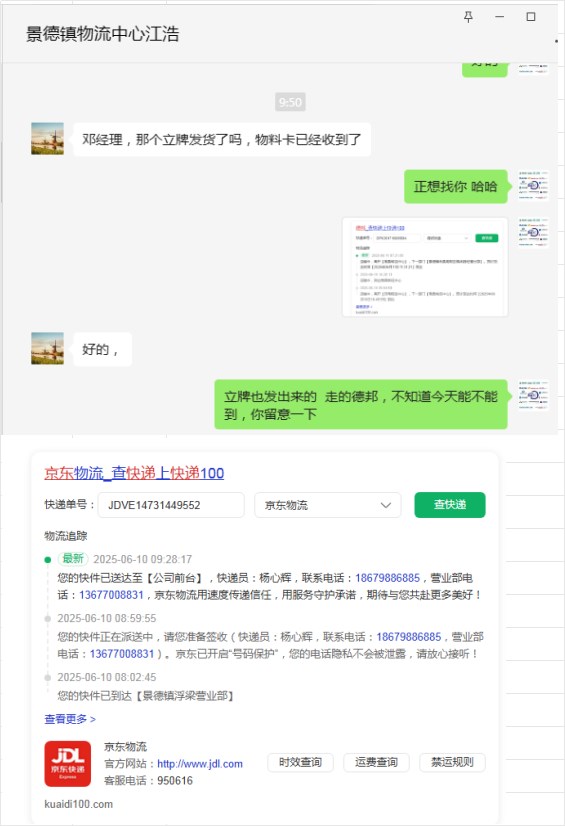The height and width of the screenshot is (826, 565).
Task: Open the 京东物流_查快递上快递100 title link
Action: tap(134, 473)
